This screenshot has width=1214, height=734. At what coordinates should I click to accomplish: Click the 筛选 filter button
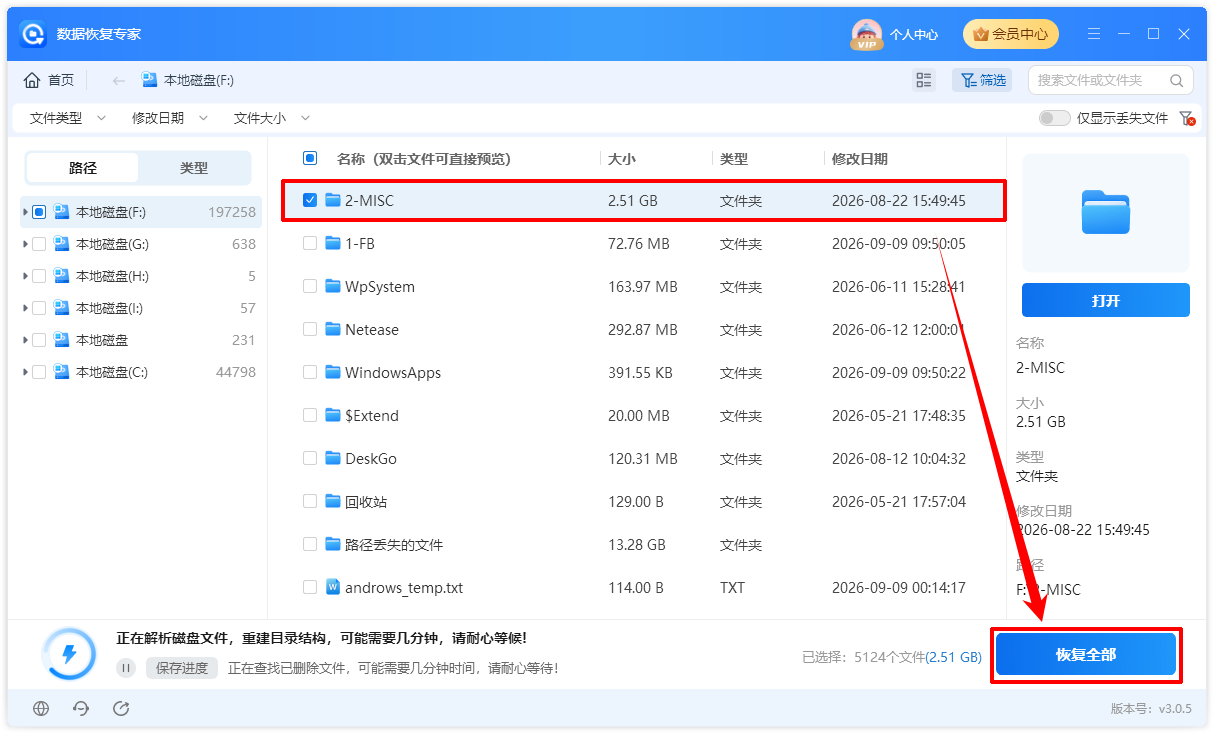coord(982,80)
